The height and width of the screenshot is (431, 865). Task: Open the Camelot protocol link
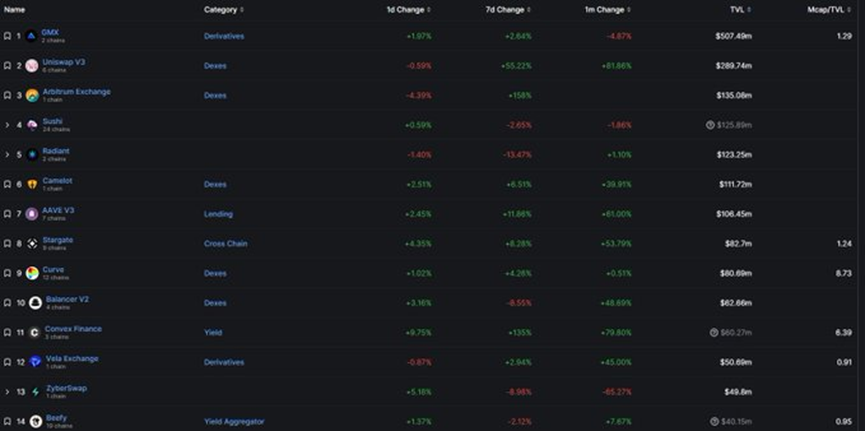(x=57, y=181)
